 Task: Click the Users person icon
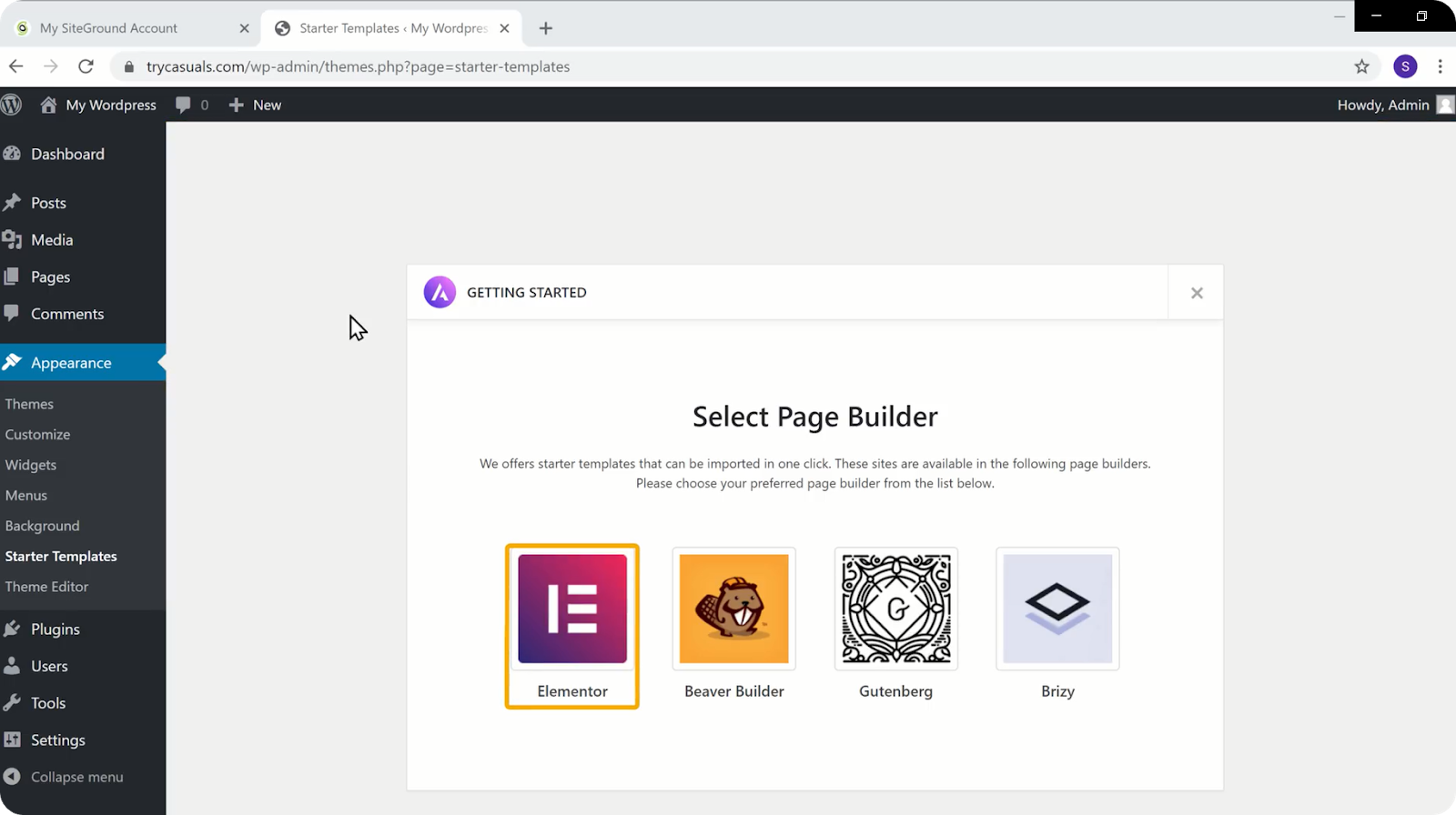pyautogui.click(x=12, y=666)
